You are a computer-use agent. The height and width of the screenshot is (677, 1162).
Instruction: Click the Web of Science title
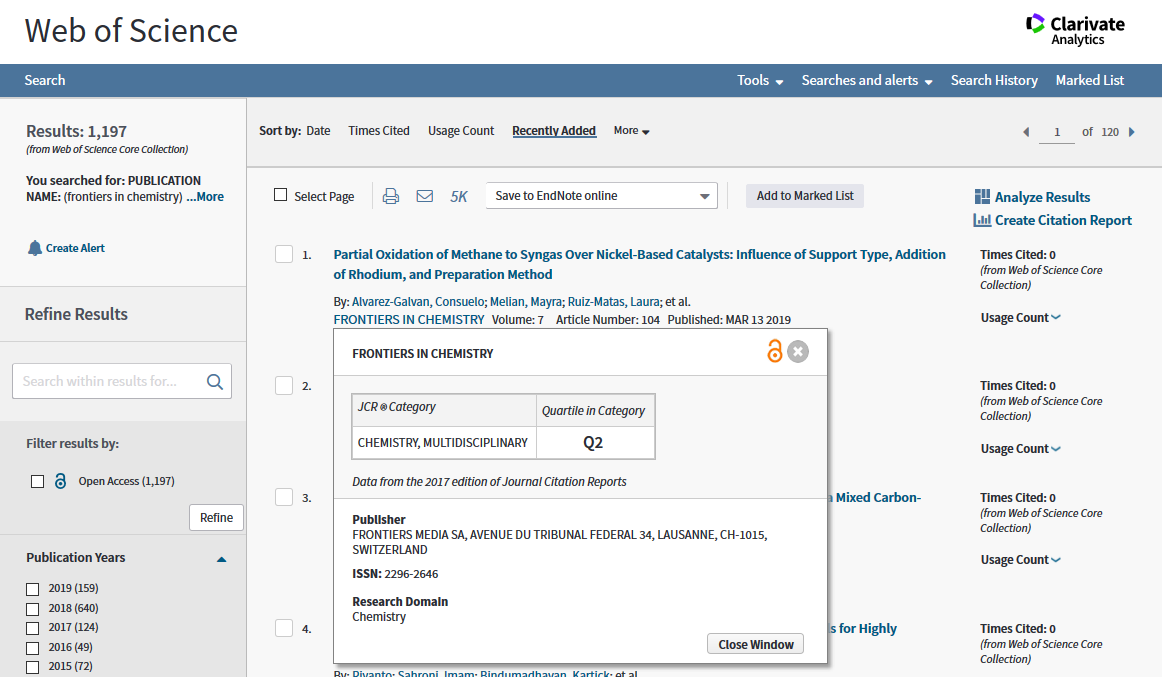click(x=131, y=30)
